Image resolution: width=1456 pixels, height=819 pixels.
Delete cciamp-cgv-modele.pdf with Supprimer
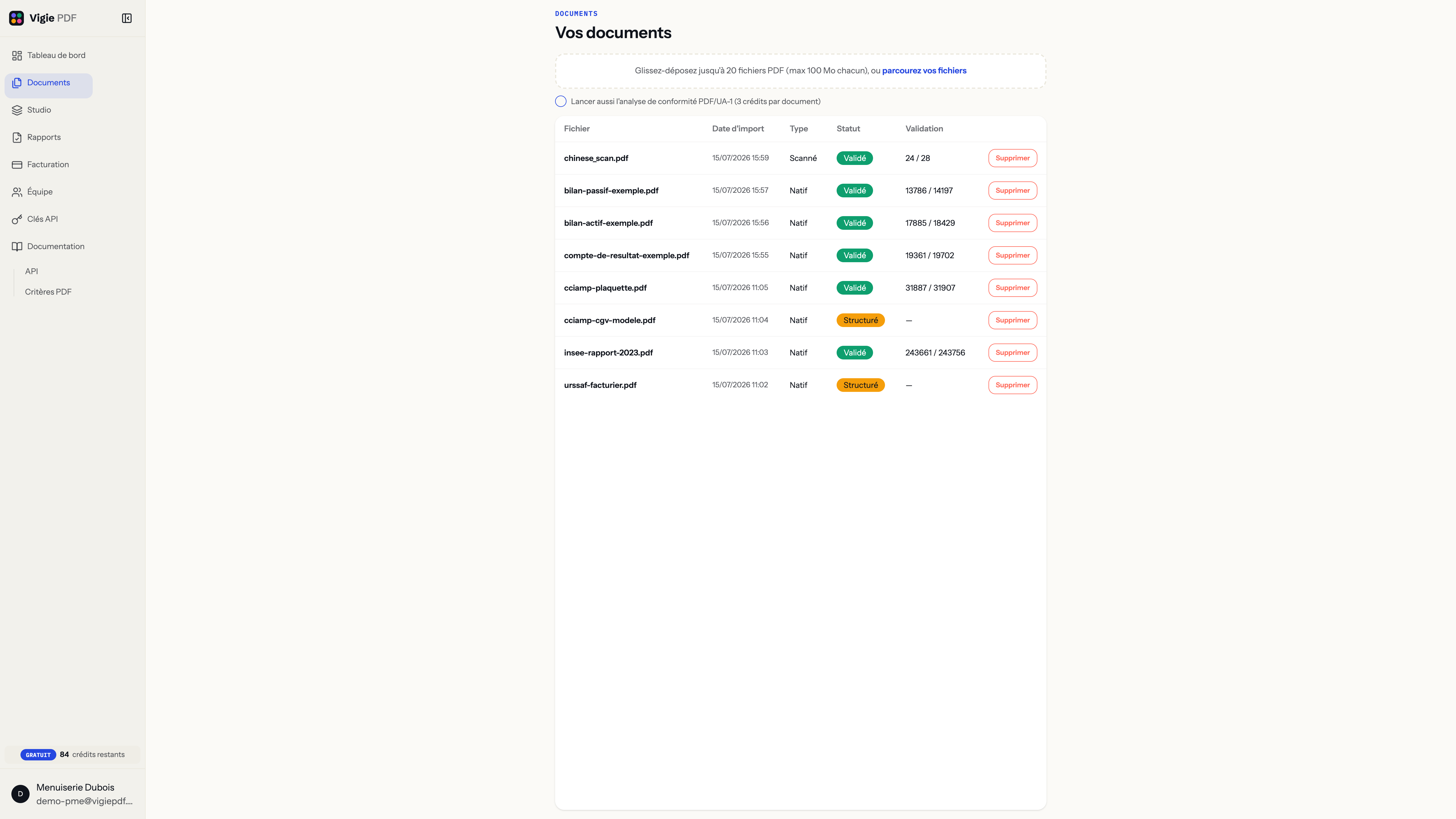click(1012, 320)
